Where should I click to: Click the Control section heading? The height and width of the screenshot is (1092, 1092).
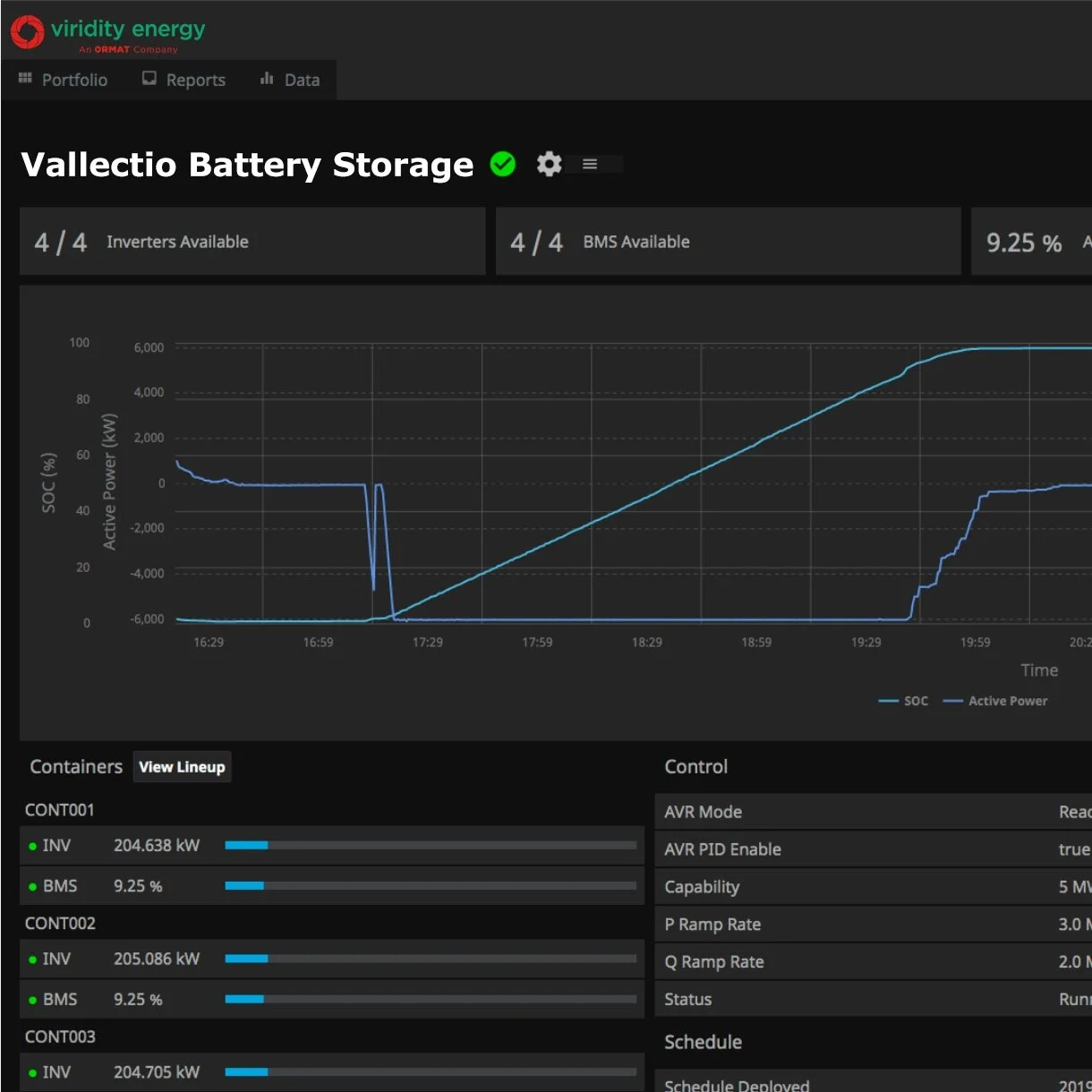click(x=696, y=767)
